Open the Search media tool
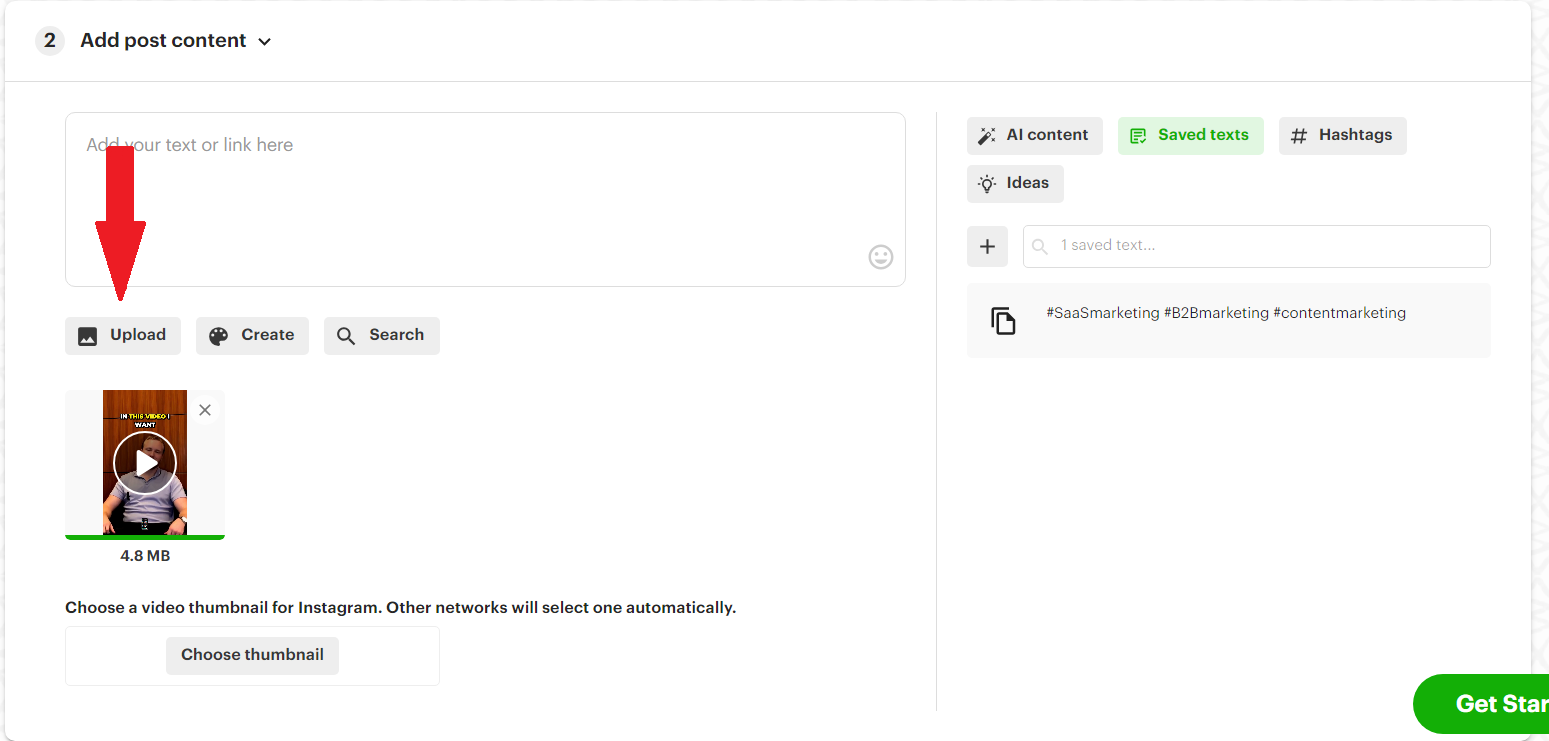Viewport: 1549px width, 741px height. click(381, 335)
